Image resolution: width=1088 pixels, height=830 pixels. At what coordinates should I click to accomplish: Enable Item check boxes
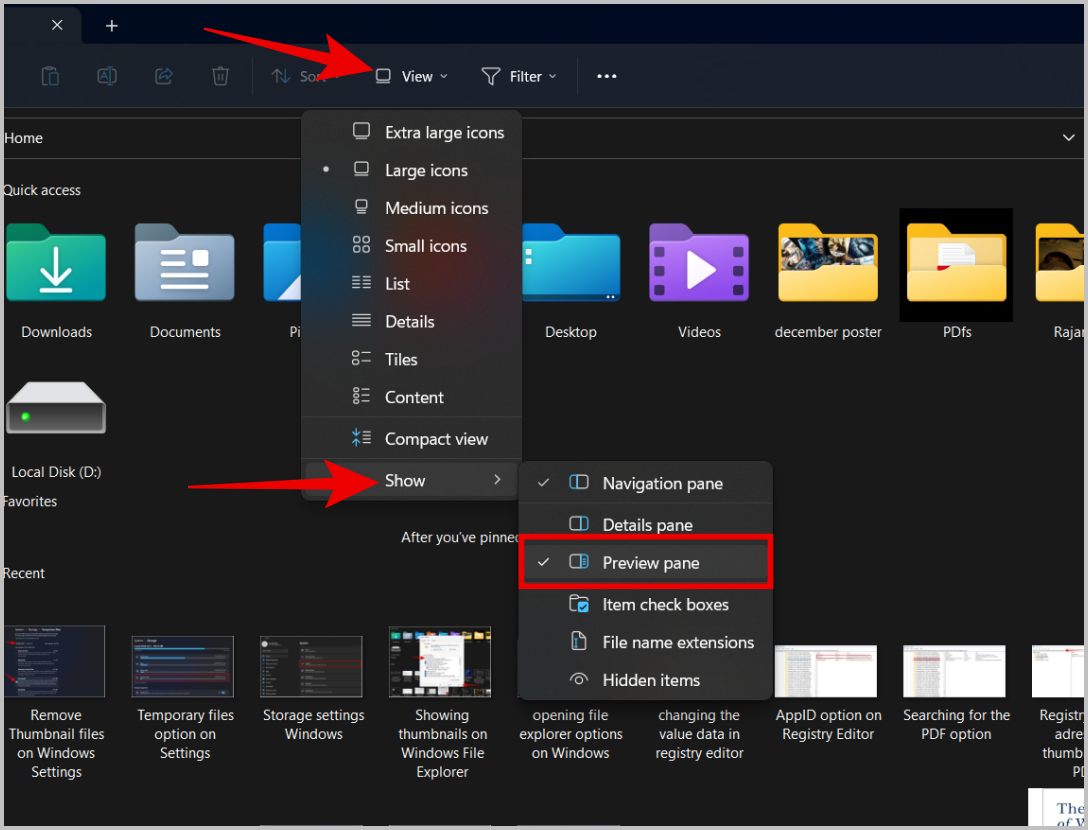[x=666, y=604]
